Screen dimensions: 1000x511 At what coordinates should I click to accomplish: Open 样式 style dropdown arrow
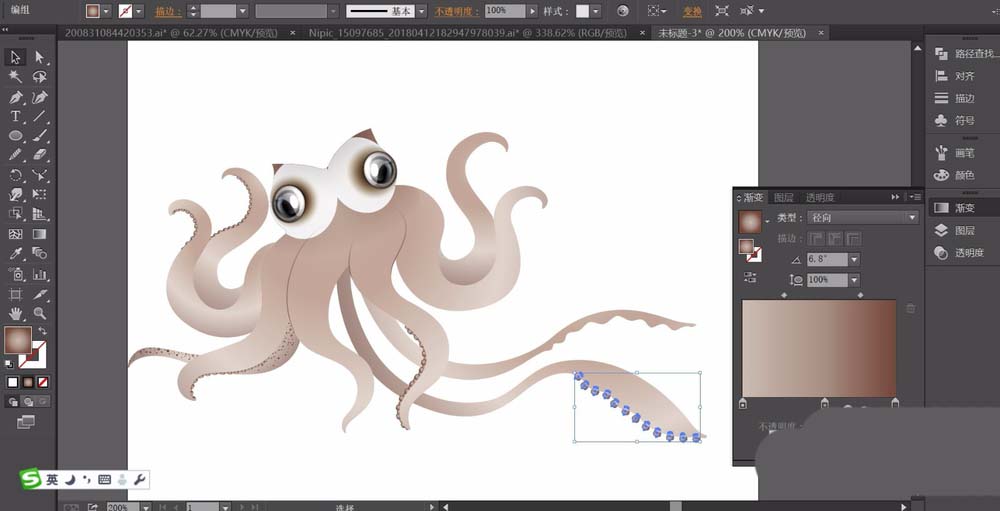596,11
